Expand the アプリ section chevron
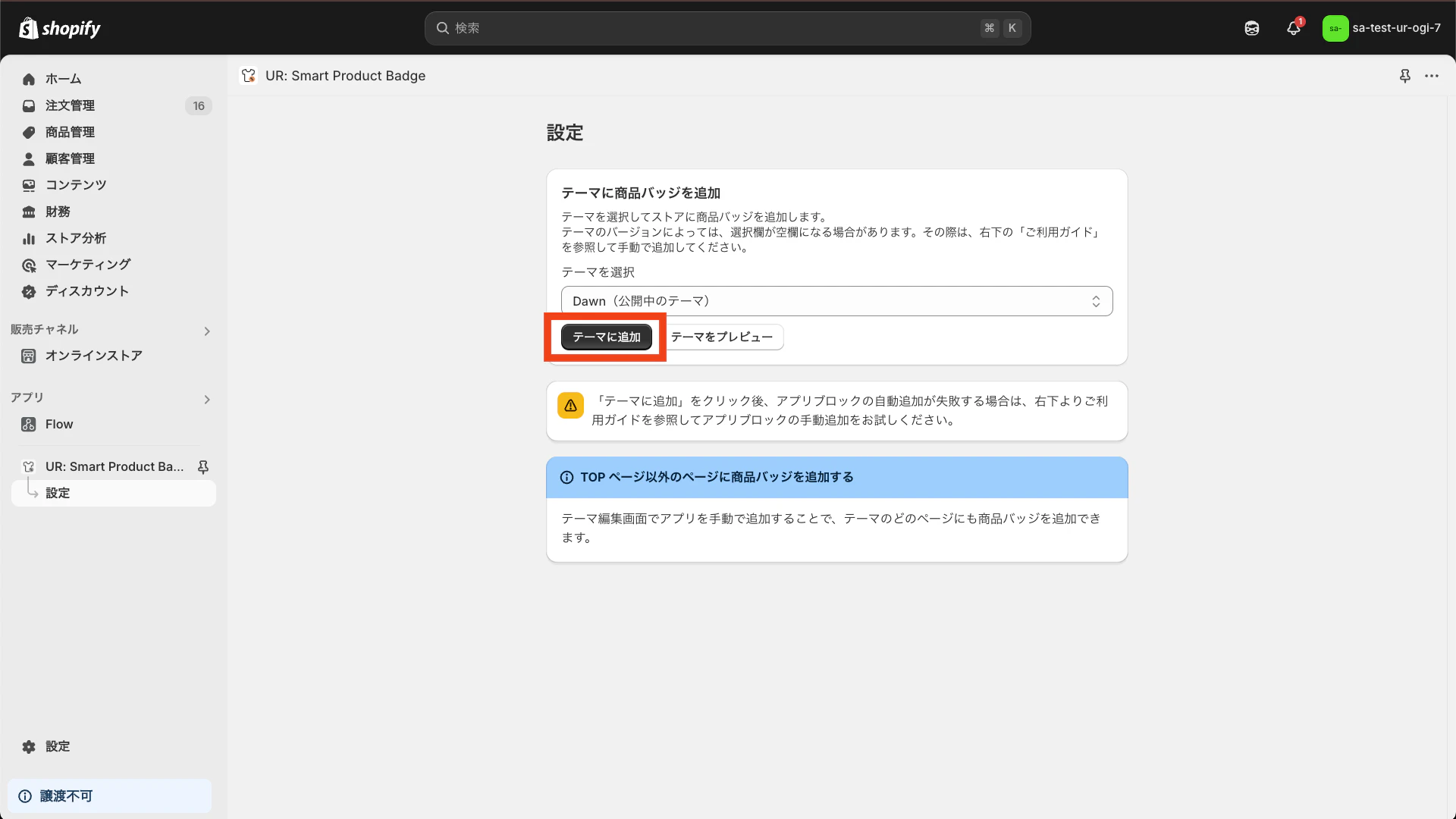This screenshot has width=1456, height=819. (x=207, y=399)
